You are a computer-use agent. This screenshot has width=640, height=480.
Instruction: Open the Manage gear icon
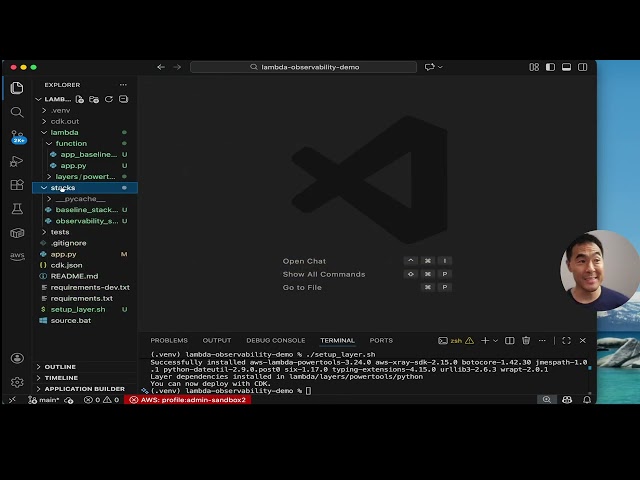tap(17, 382)
